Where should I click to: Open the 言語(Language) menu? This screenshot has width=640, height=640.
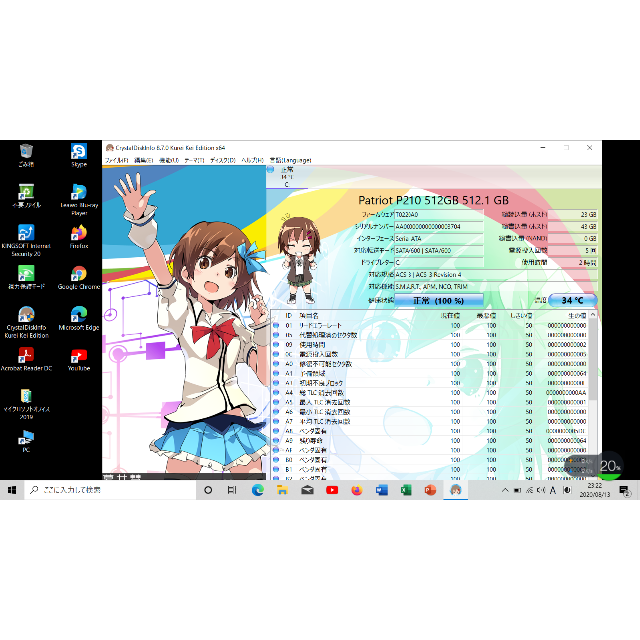290,160
